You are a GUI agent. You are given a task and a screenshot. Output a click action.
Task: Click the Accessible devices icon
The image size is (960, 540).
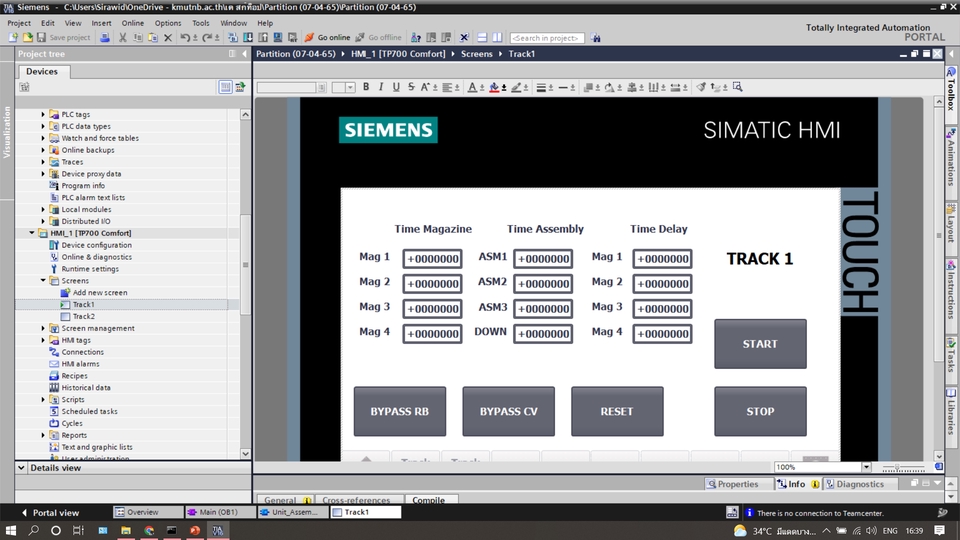click(x=416, y=37)
